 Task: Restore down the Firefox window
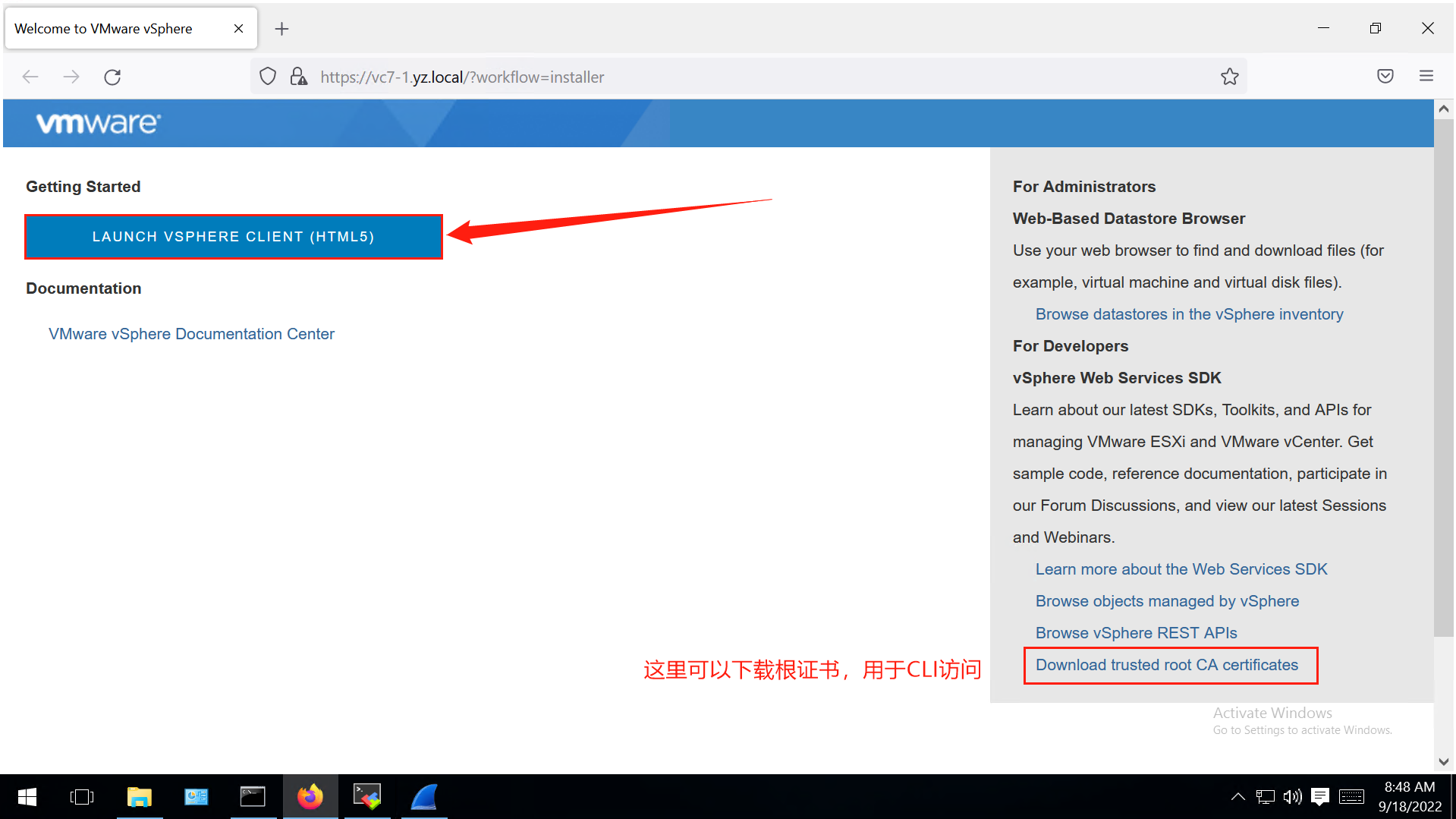[x=1375, y=28]
